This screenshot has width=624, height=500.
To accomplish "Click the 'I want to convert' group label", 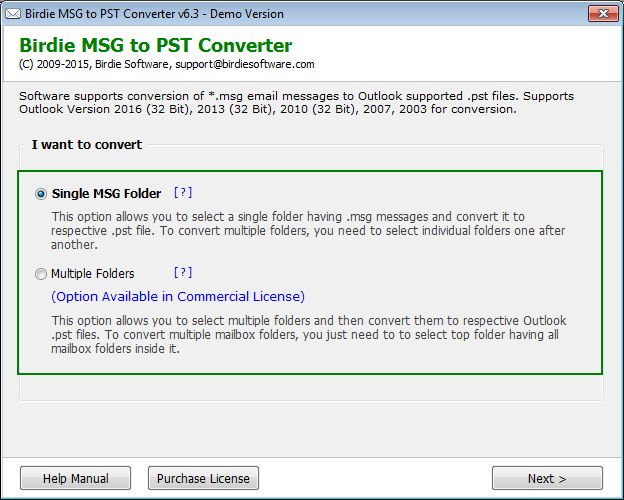I will pos(87,145).
